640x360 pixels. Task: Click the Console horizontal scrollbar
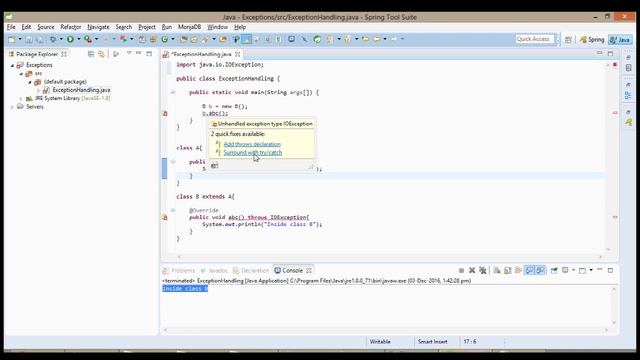[386, 330]
